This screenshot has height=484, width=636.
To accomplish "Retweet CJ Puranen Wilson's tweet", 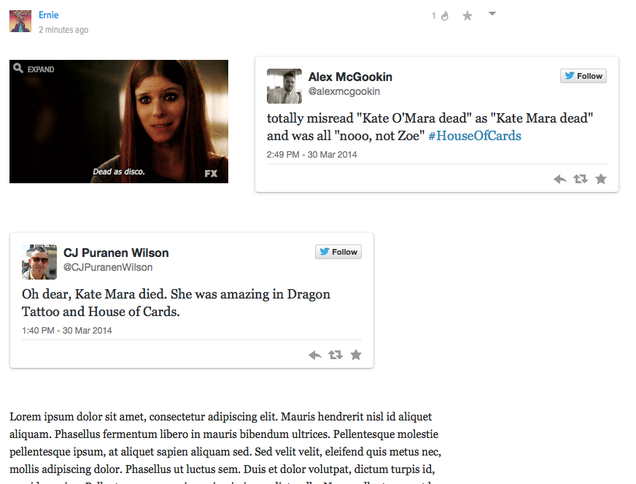I will (x=335, y=355).
